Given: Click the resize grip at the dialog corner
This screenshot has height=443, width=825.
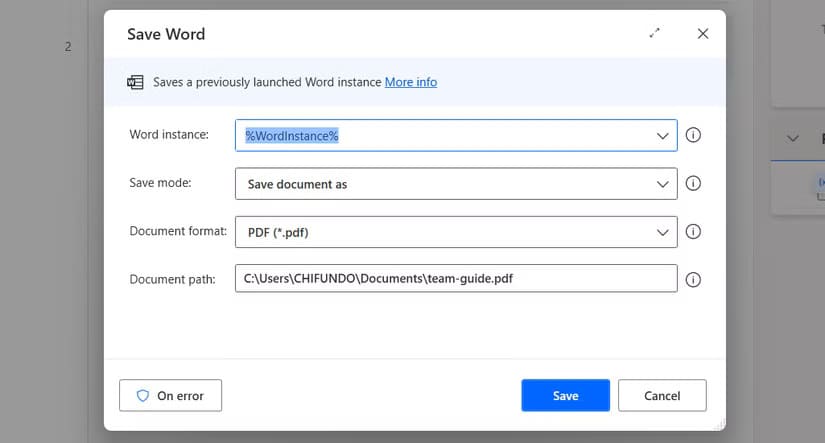Looking at the screenshot, I should [720, 425].
